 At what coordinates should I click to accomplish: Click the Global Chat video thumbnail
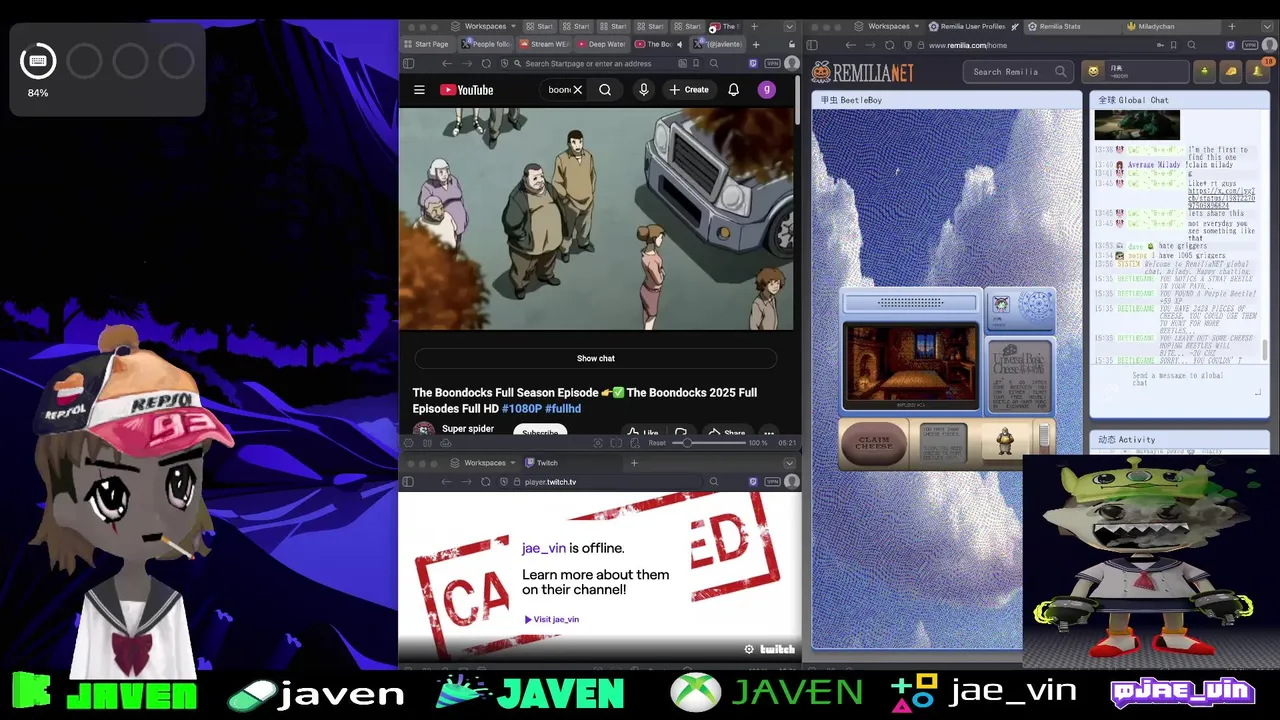click(1137, 124)
